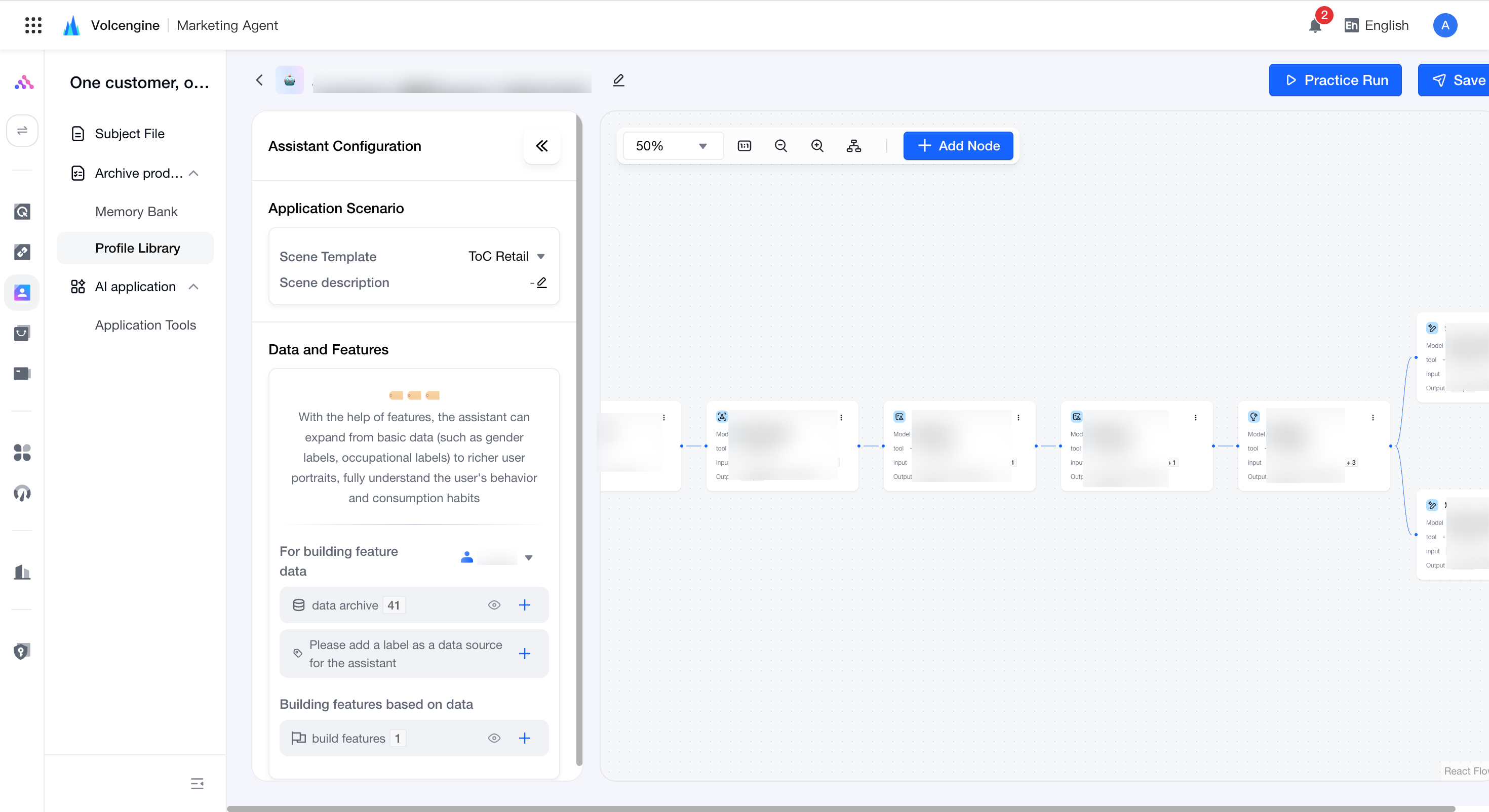Click the Add Node button
The image size is (1489, 812).
[958, 146]
